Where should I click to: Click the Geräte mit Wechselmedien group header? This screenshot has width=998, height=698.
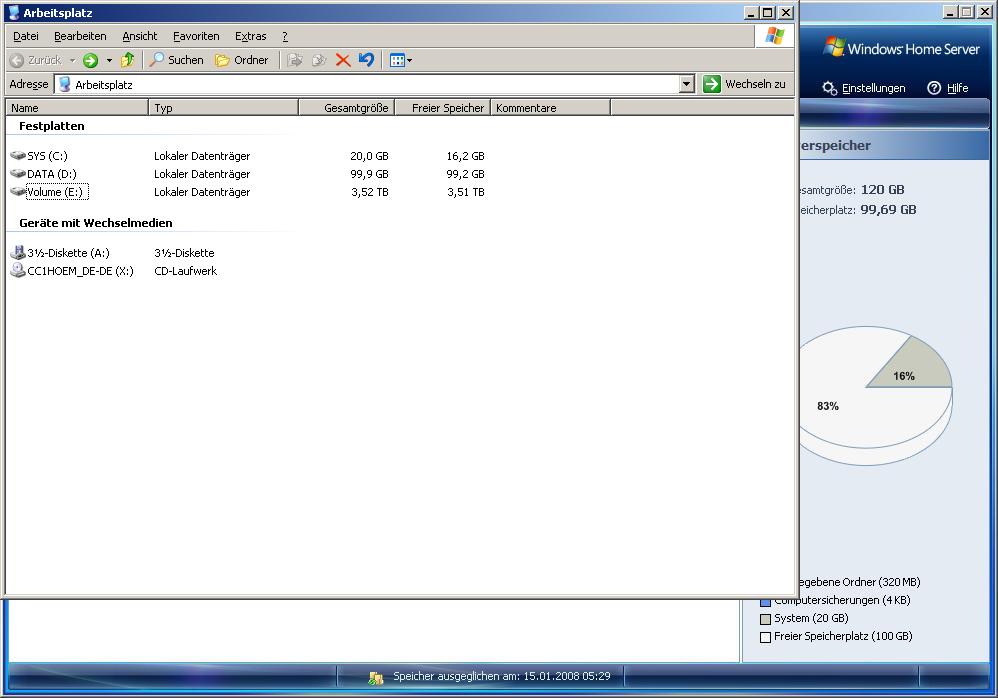(x=95, y=223)
